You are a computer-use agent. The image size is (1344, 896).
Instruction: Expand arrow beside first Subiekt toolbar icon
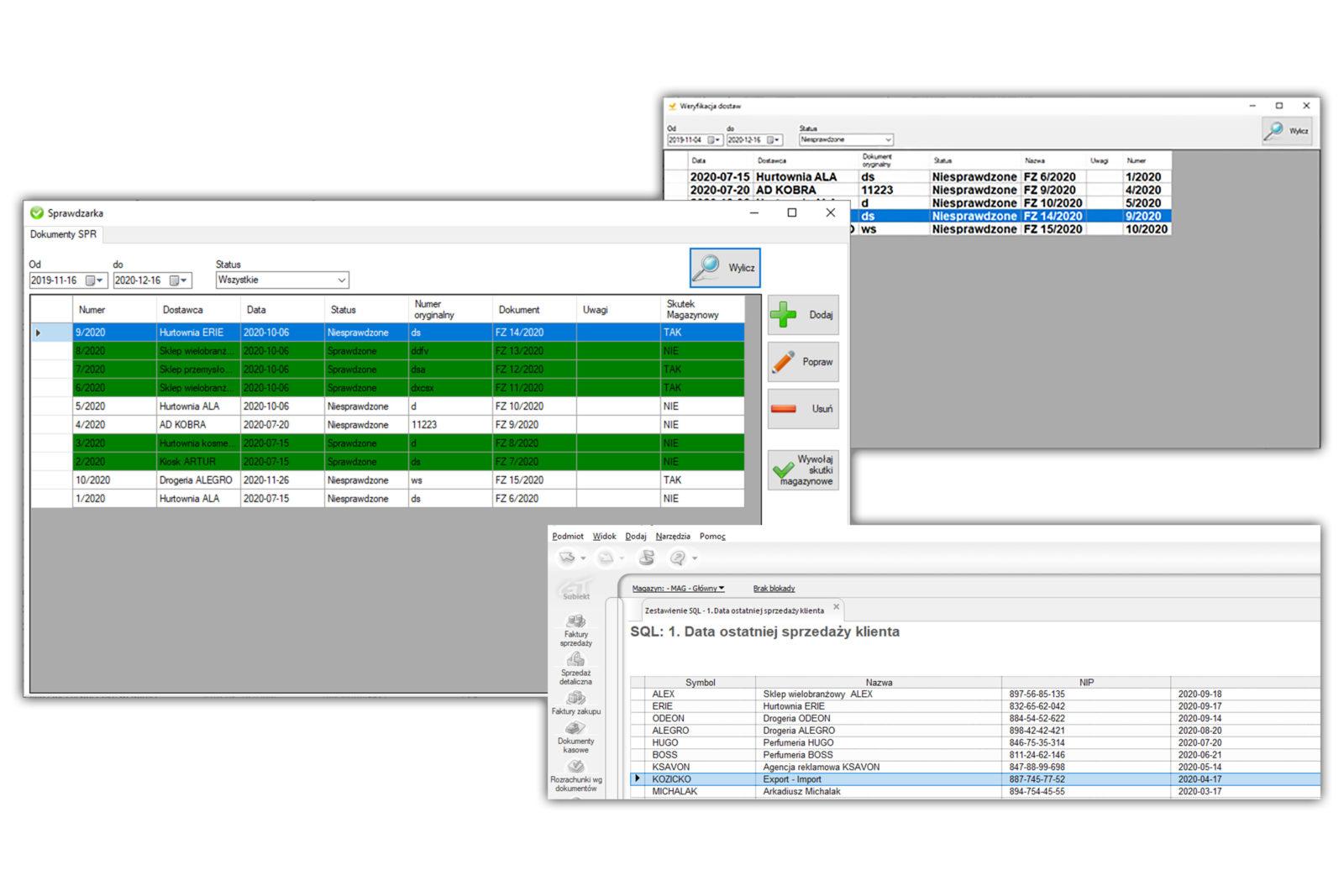tap(583, 558)
